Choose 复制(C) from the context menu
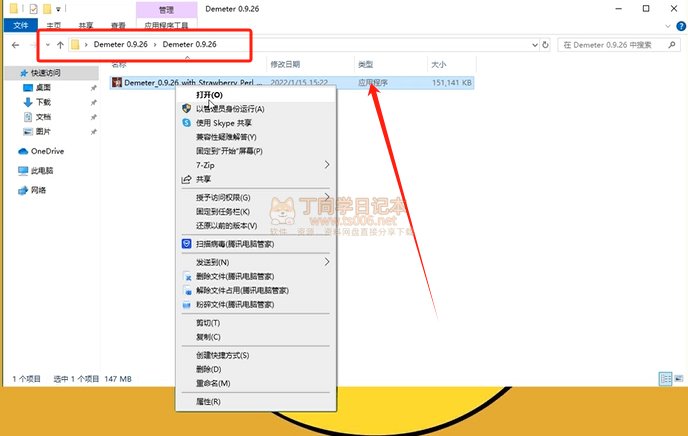Viewport: 688px width, 436px height. tap(256, 337)
